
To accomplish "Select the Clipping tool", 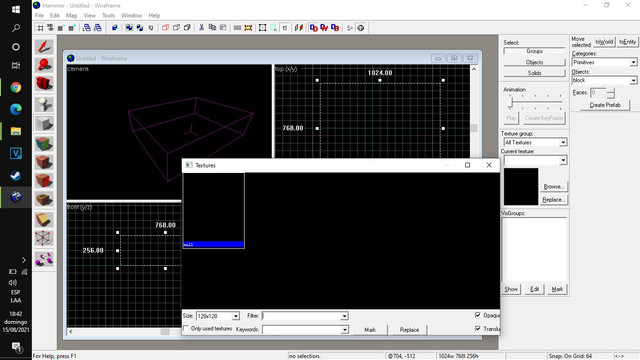I will click(44, 220).
